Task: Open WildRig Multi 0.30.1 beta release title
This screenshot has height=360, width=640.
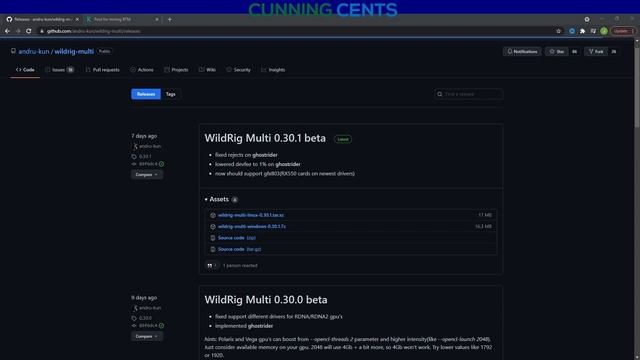Action: tap(265, 138)
